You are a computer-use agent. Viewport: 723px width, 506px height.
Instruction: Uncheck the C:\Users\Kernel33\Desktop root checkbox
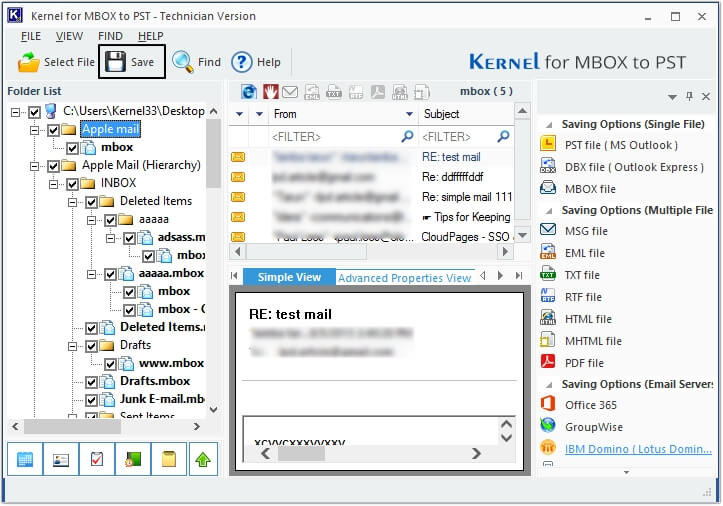pos(35,112)
